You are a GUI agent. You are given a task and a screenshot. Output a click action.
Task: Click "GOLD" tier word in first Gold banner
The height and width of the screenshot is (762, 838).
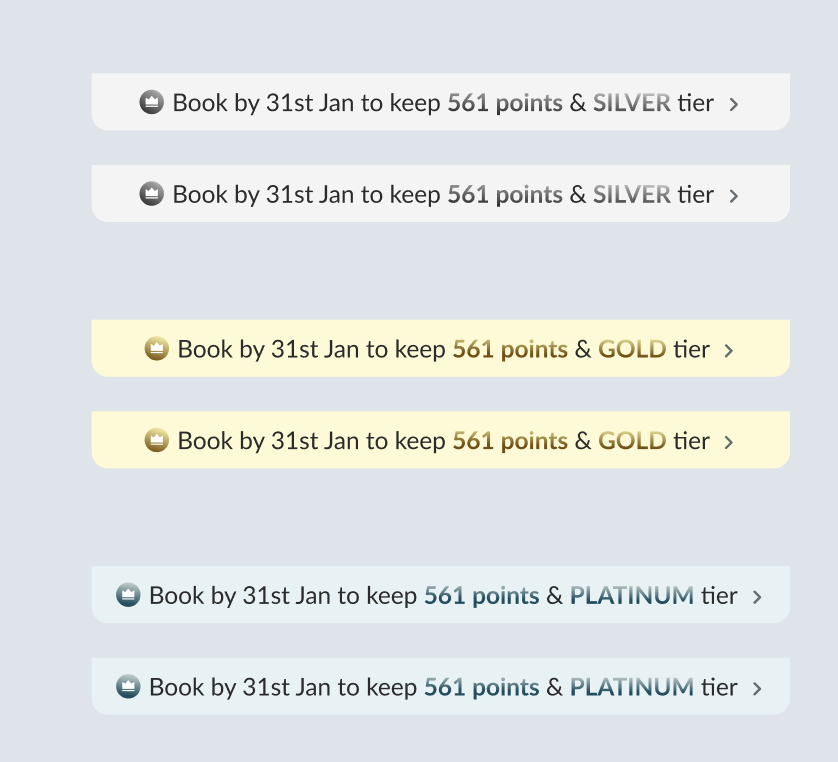pos(632,349)
